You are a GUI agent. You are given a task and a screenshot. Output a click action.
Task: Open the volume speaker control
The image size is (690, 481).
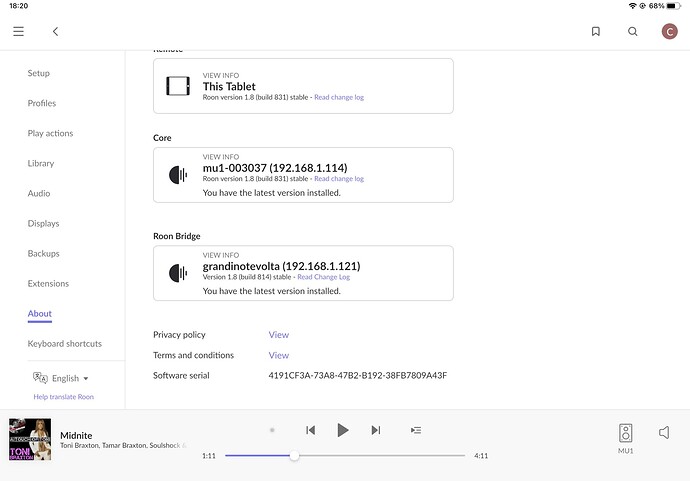664,433
